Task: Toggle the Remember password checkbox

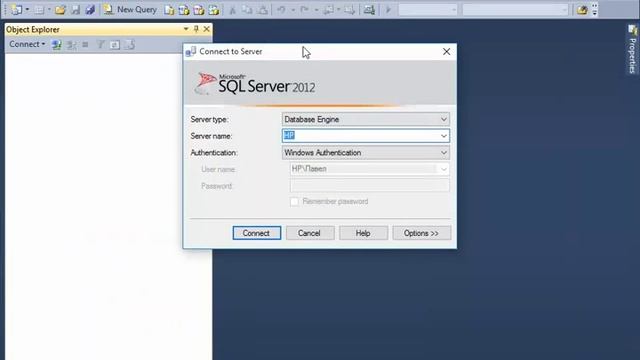Action: tap(294, 202)
